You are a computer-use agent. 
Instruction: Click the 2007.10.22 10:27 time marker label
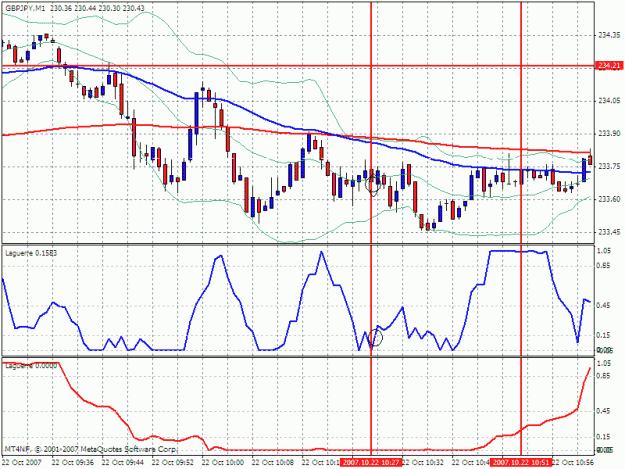tap(371, 462)
